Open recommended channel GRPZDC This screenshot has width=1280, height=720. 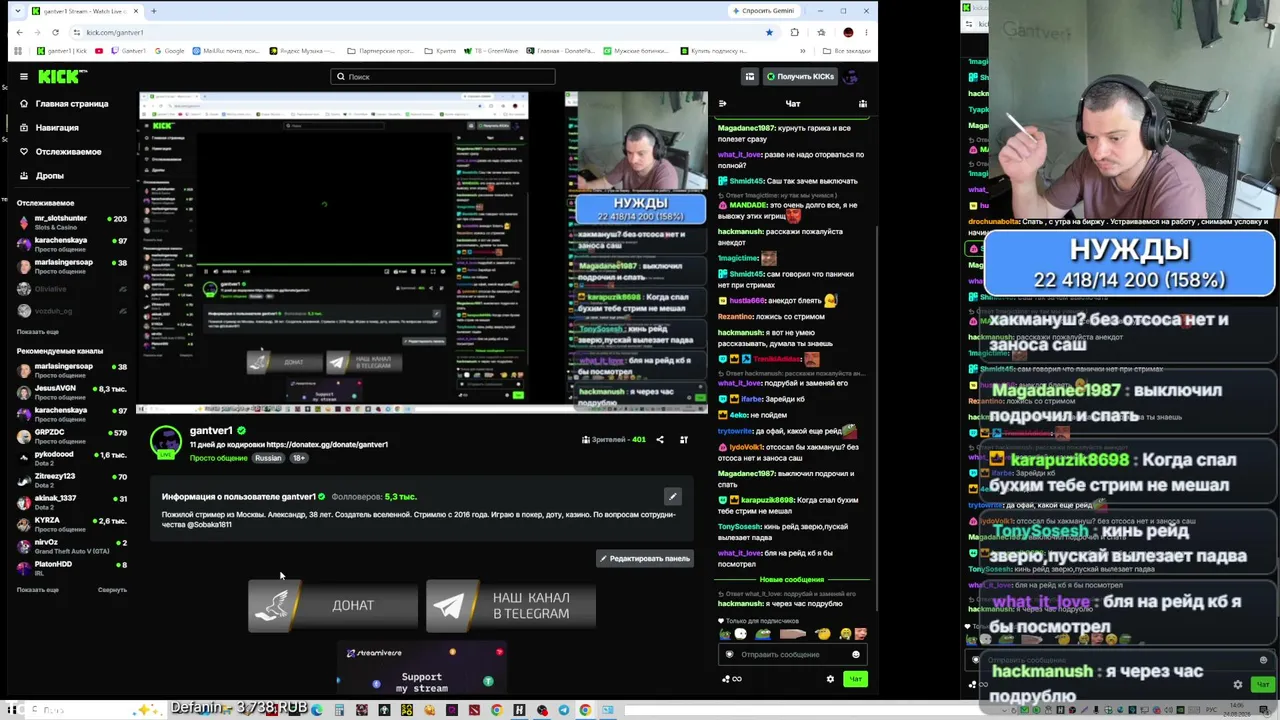coord(72,436)
